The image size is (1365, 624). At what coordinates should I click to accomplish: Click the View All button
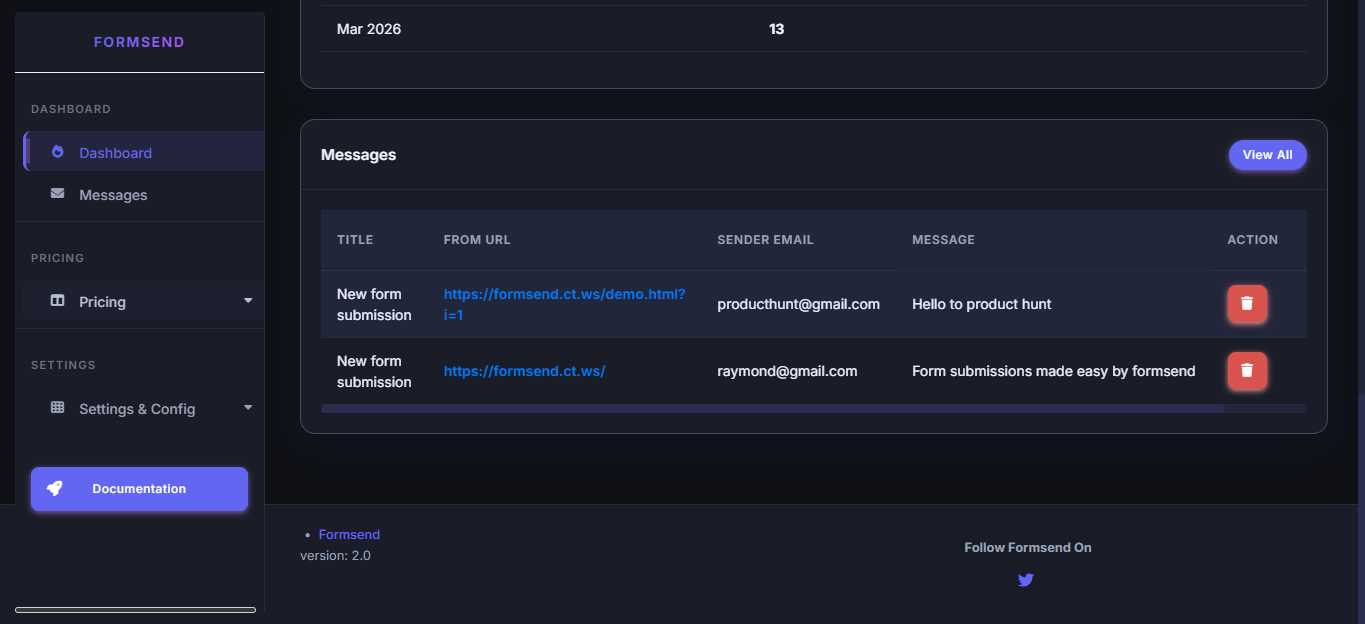coord(1267,155)
